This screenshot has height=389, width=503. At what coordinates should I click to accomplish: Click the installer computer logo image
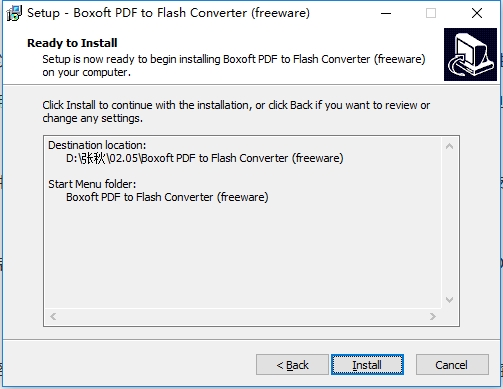tap(470, 54)
